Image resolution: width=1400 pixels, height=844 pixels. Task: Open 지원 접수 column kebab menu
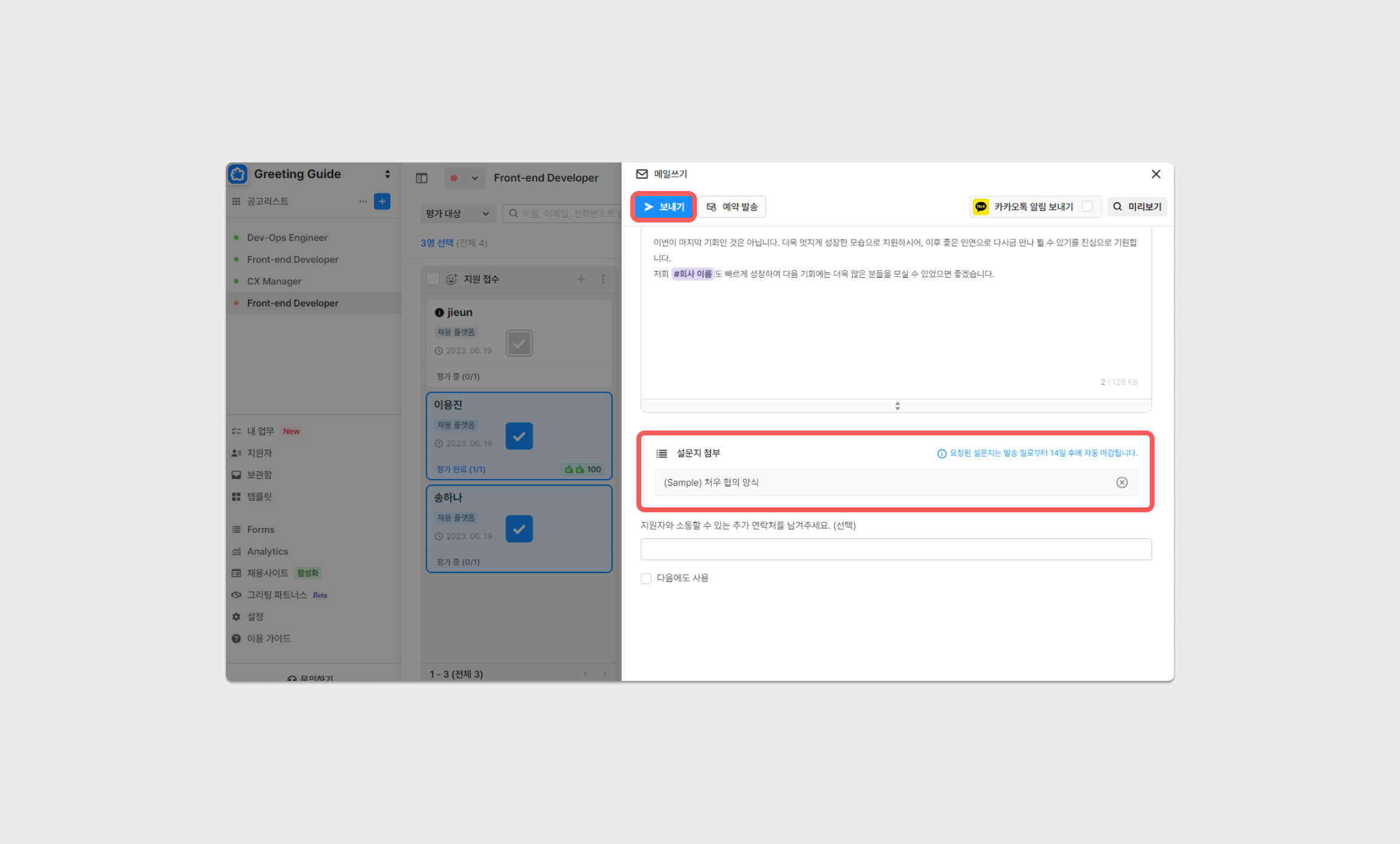click(x=603, y=279)
